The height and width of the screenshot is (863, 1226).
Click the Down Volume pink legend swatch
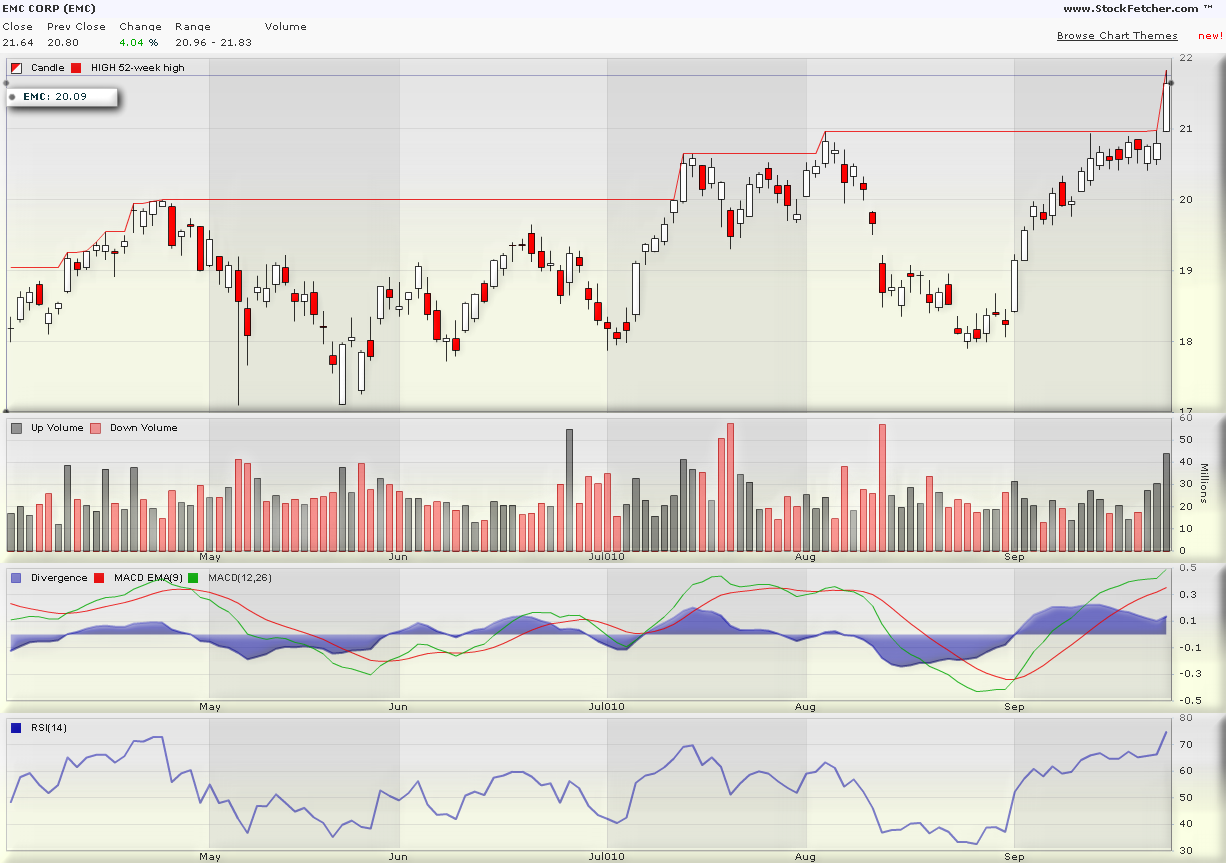click(96, 428)
